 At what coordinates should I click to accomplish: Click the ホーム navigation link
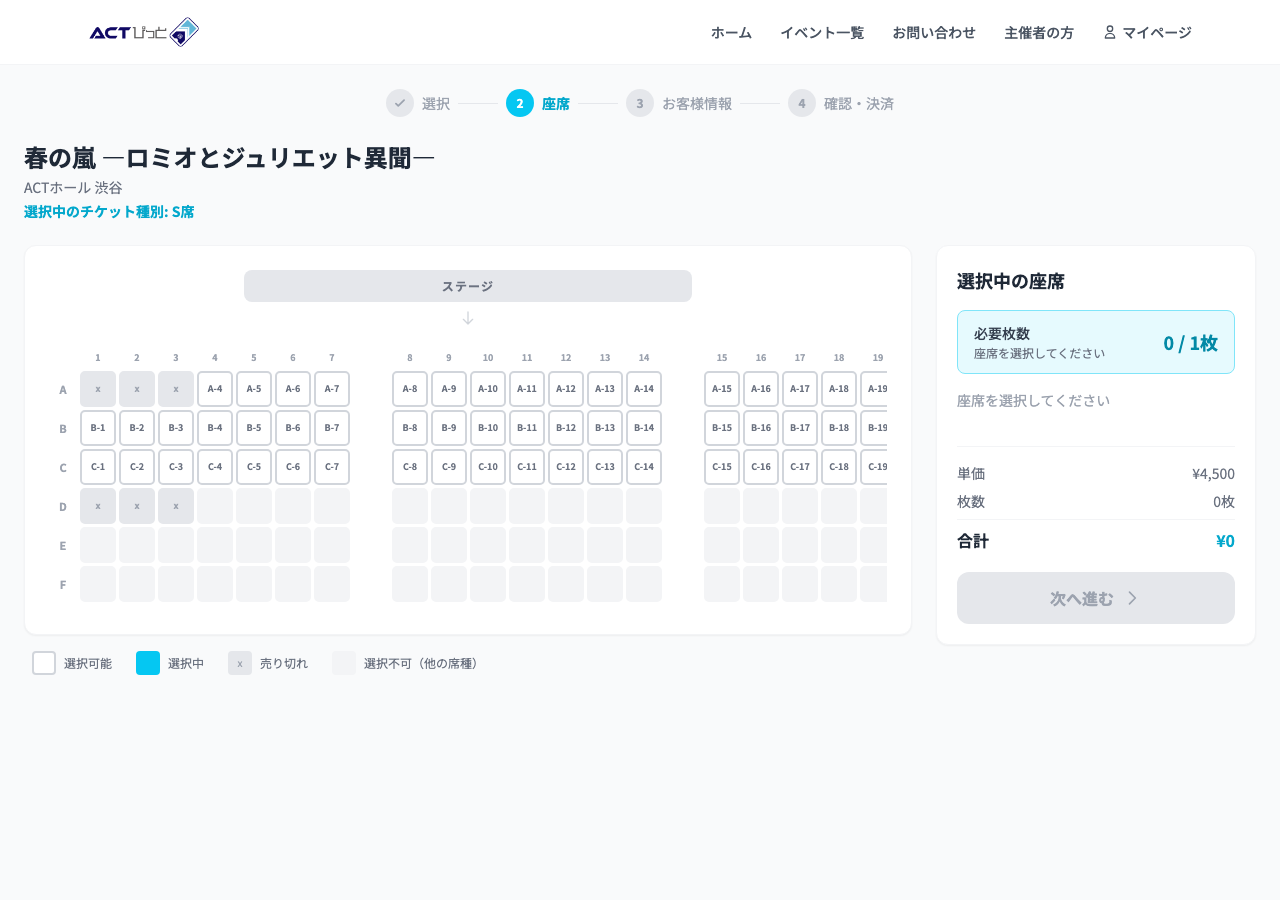[x=730, y=32]
